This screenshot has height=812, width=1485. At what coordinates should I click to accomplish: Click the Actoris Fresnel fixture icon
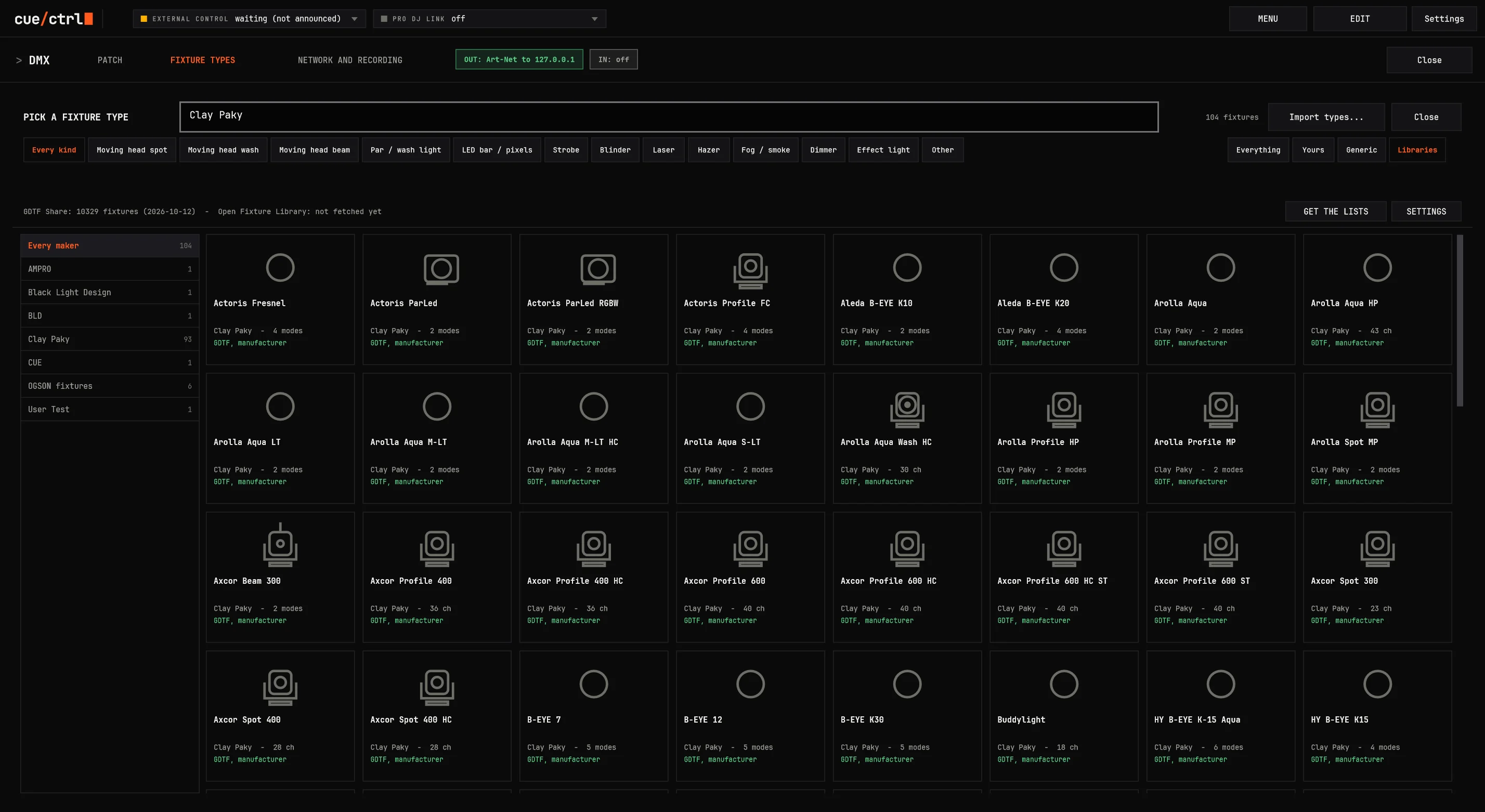280,268
